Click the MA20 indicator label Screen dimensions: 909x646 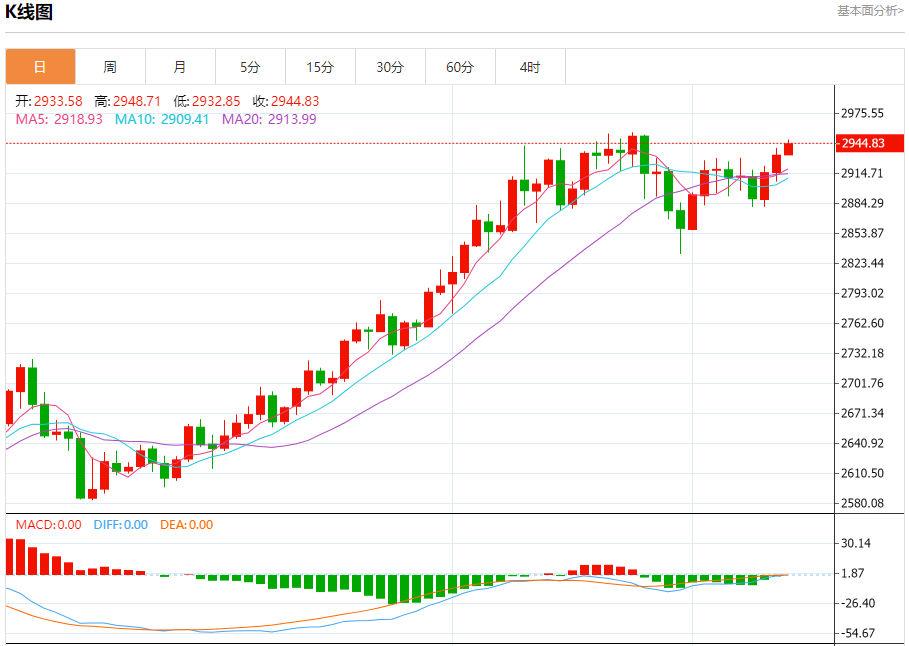coord(269,119)
